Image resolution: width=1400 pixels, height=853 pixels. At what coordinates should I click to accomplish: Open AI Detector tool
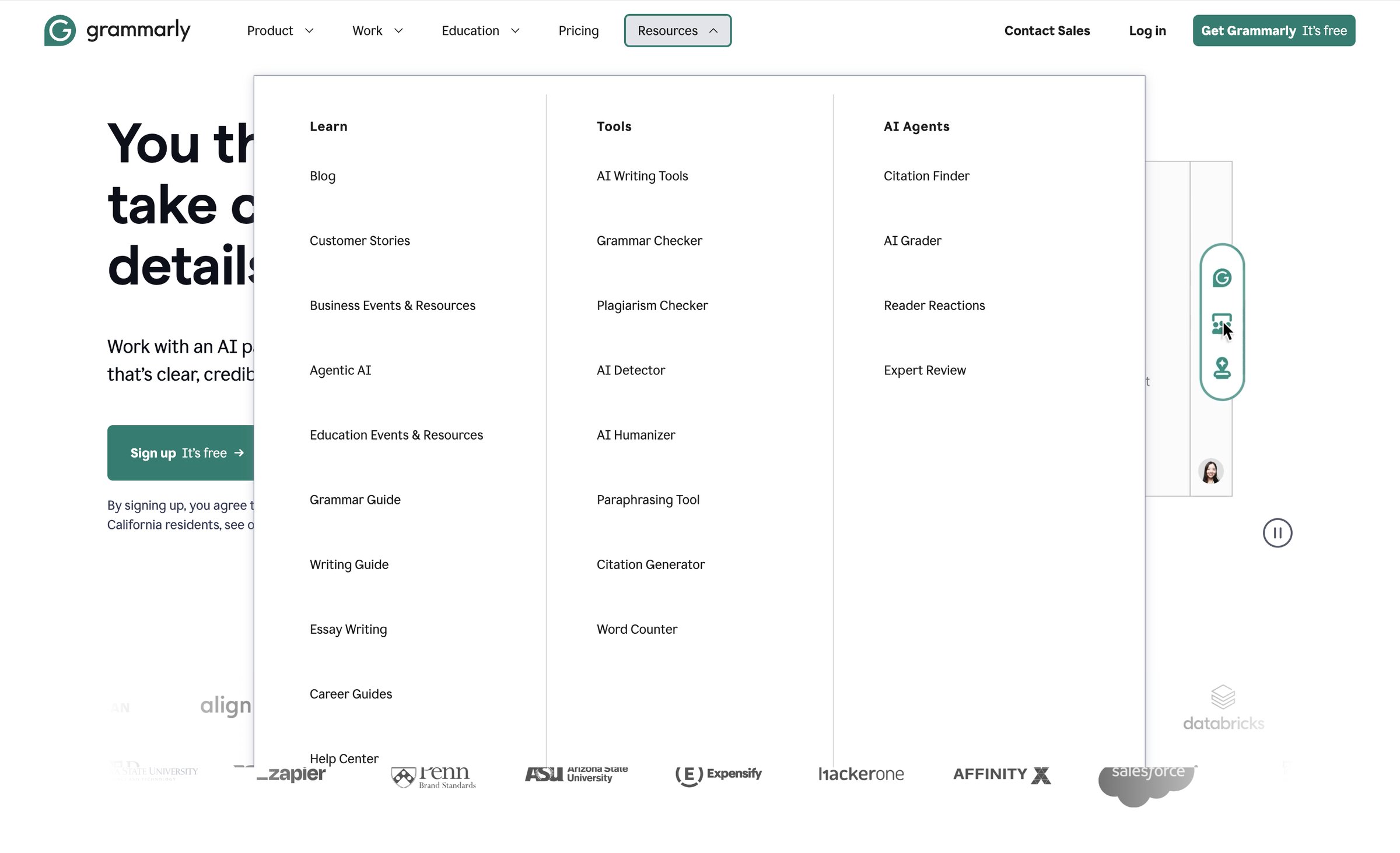pyautogui.click(x=631, y=370)
